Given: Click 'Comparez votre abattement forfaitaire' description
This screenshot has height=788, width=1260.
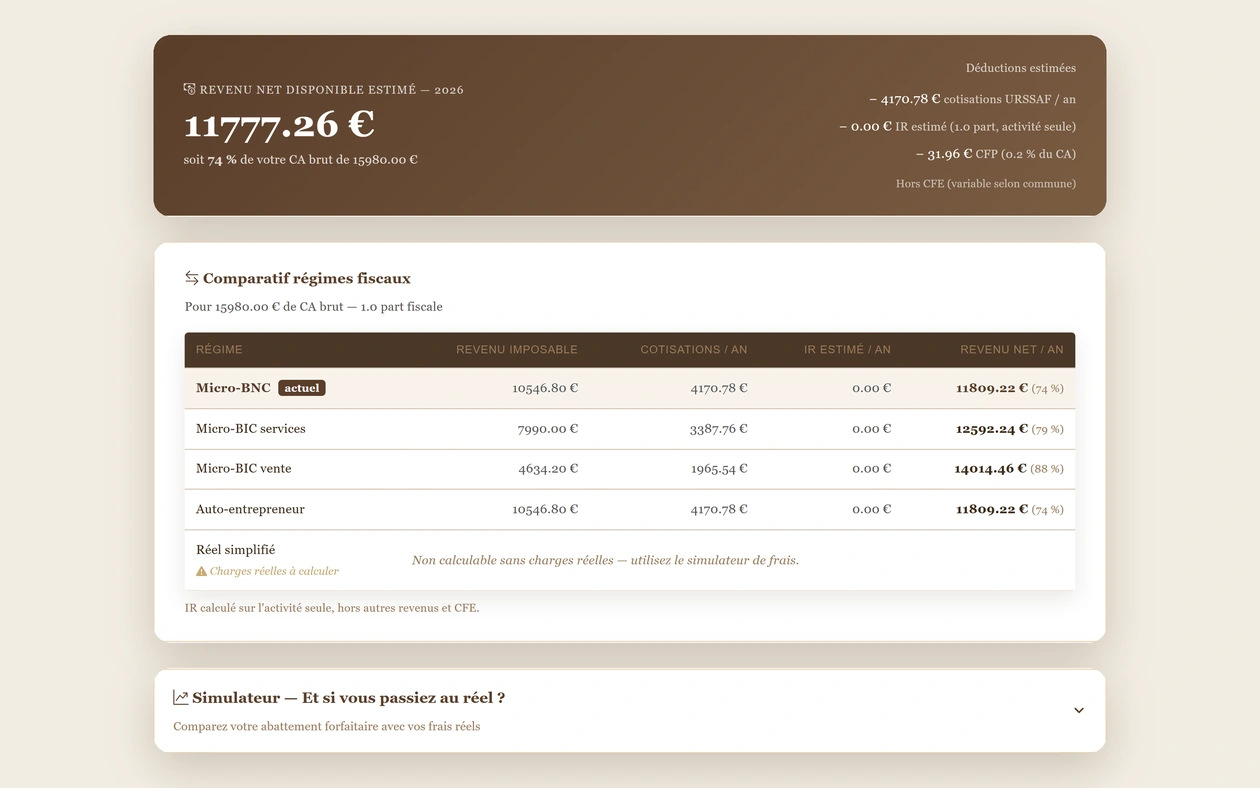Looking at the screenshot, I should pos(326,726).
